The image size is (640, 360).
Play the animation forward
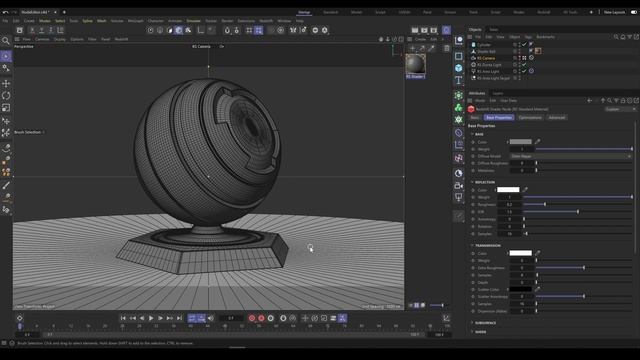coord(151,318)
